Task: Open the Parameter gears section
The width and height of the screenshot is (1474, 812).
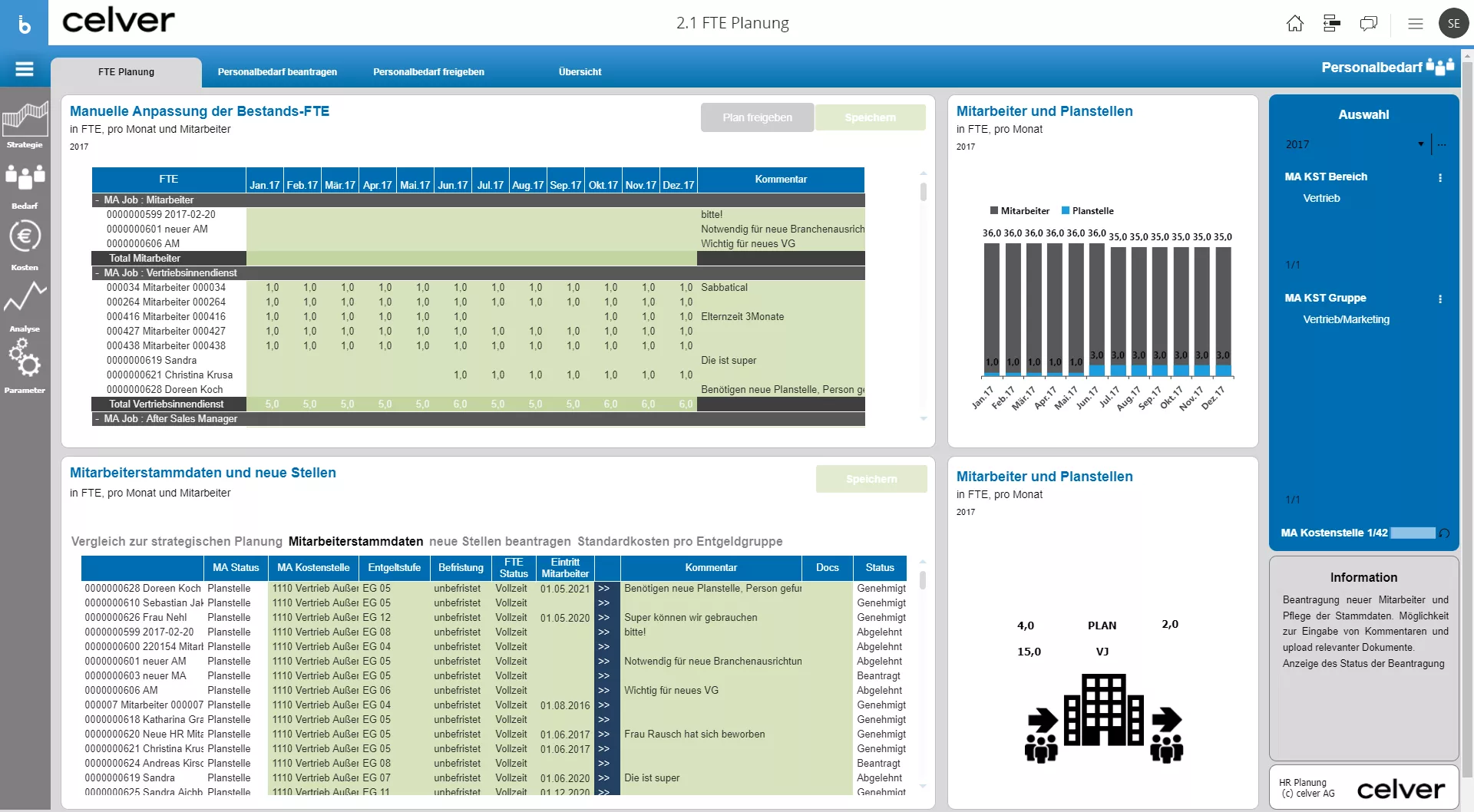Action: (x=25, y=365)
